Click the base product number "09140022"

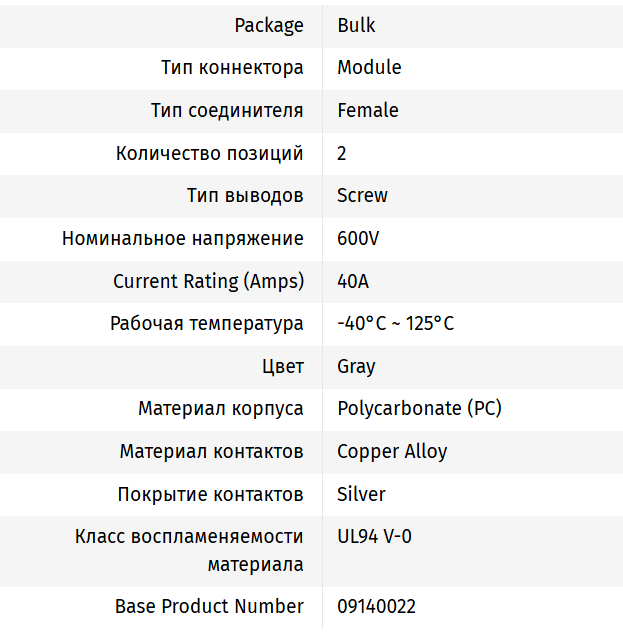pos(376,606)
